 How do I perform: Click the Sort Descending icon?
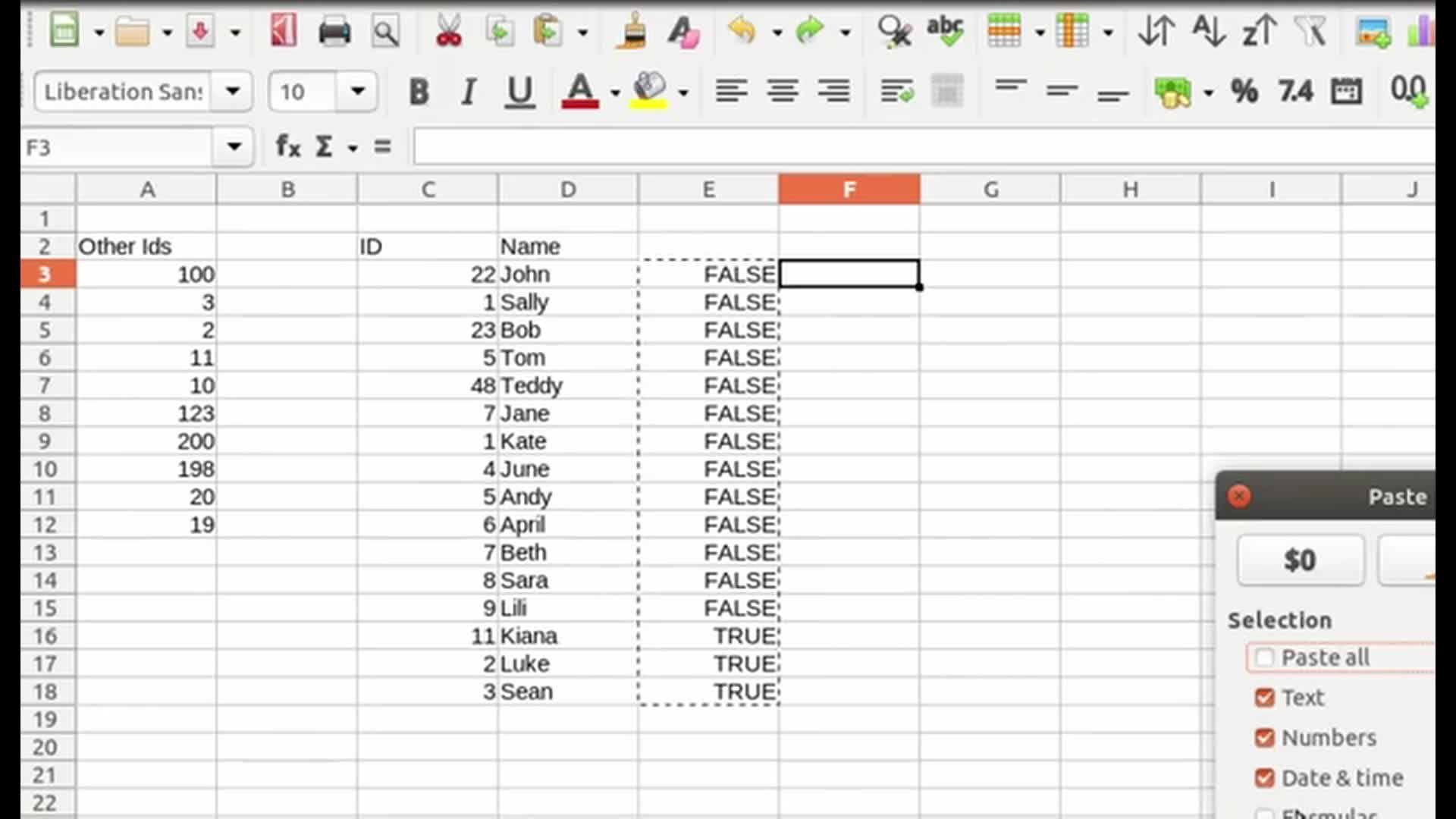pyautogui.click(x=1259, y=30)
